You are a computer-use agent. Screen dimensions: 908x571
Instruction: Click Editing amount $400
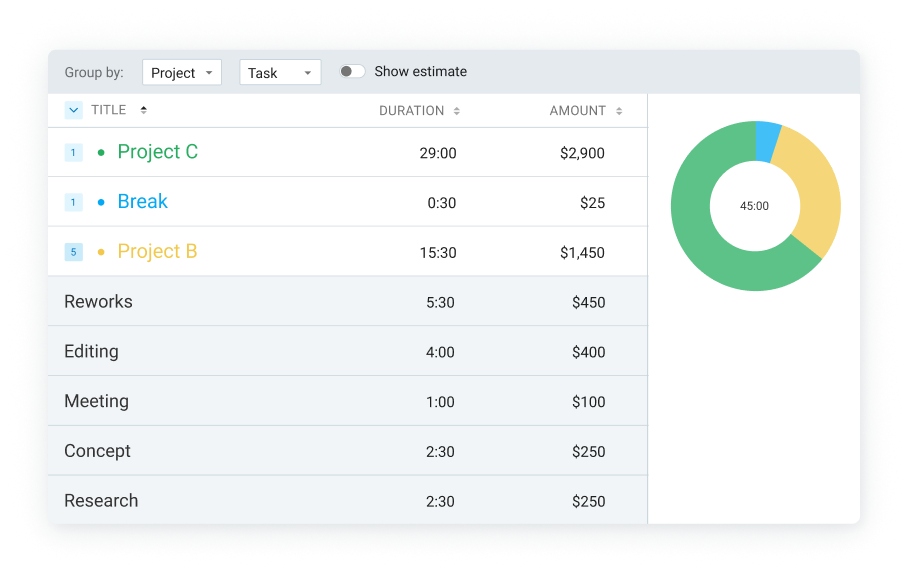point(588,352)
